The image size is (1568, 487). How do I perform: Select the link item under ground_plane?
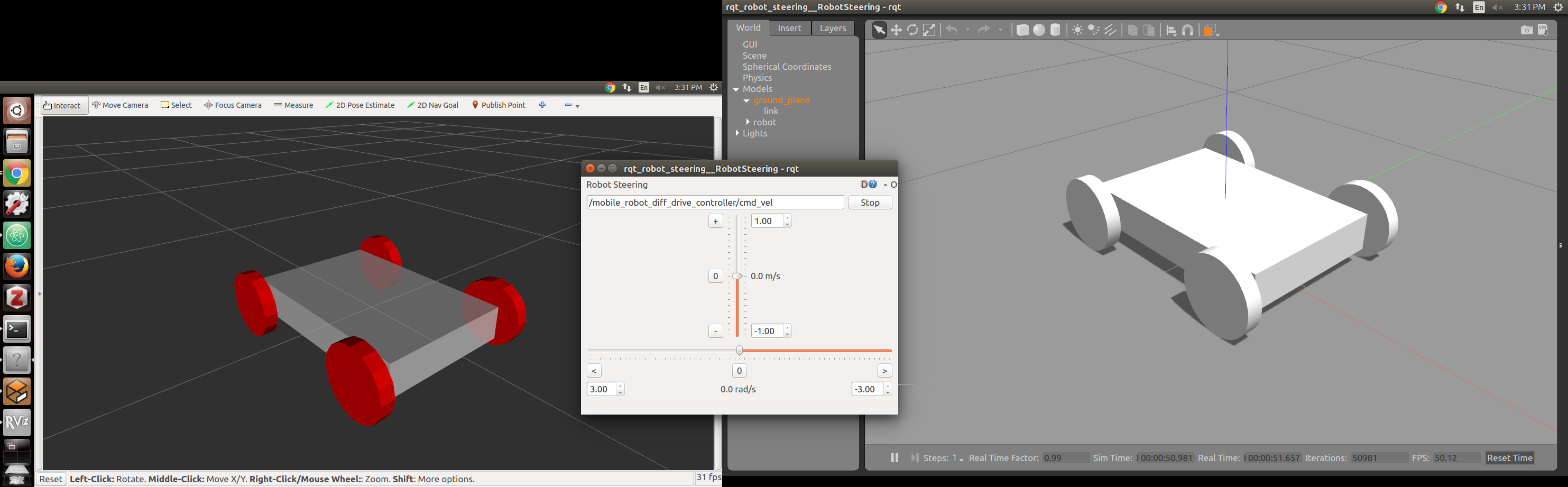point(771,112)
